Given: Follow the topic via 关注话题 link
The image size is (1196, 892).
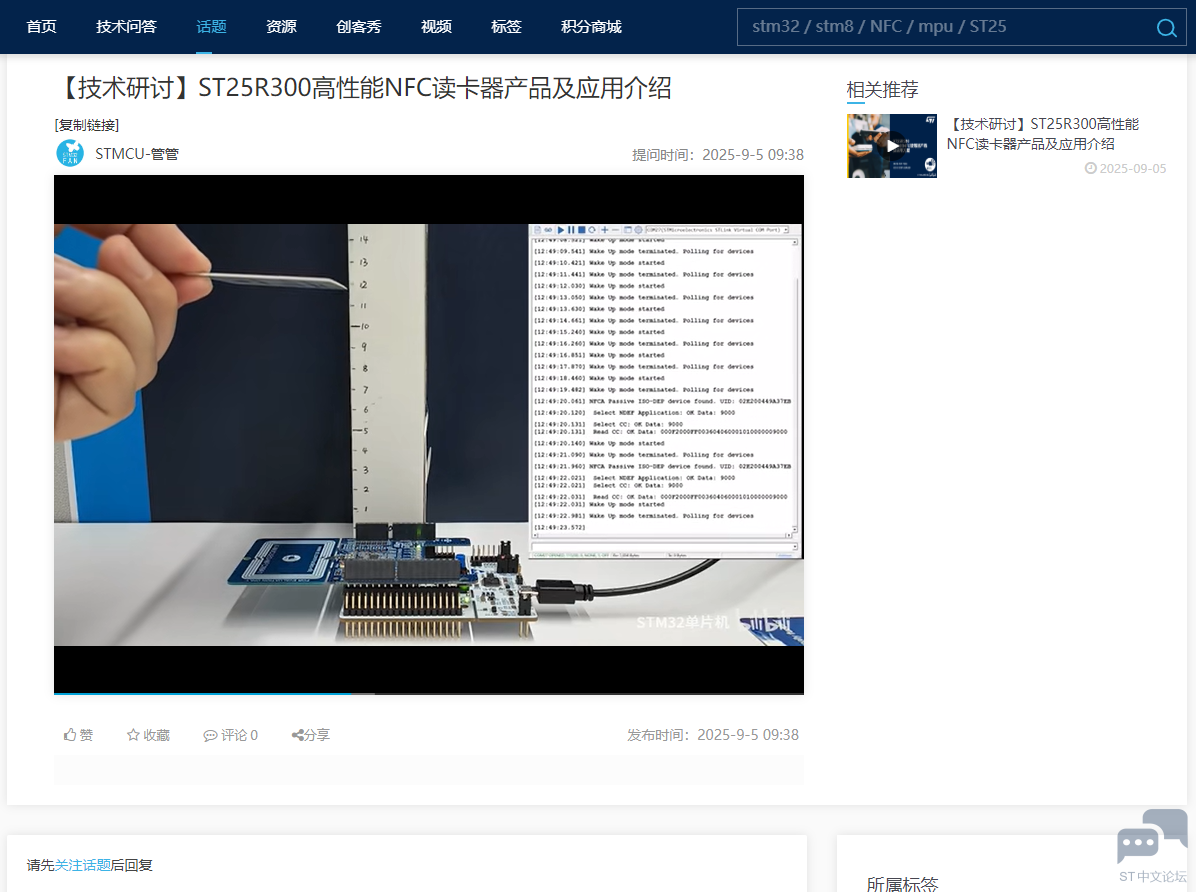Looking at the screenshot, I should (82, 865).
